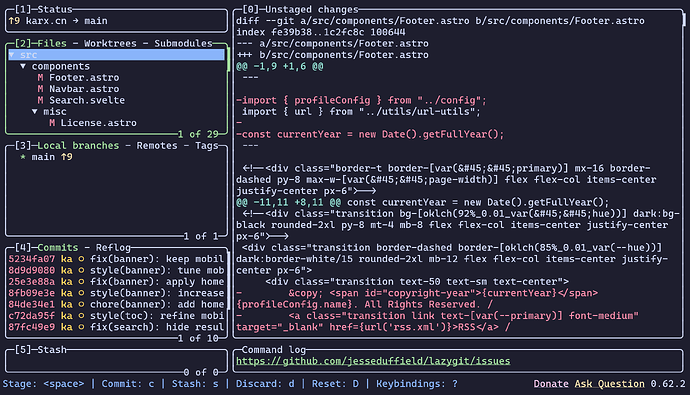Focus the Stash panel
690x395 pixels.
(x=116, y=361)
